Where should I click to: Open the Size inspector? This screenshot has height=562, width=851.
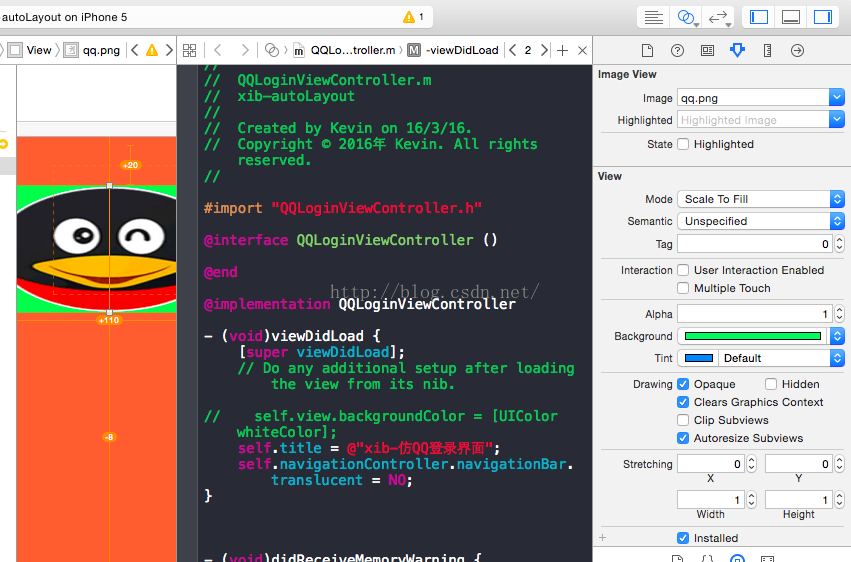(x=767, y=50)
